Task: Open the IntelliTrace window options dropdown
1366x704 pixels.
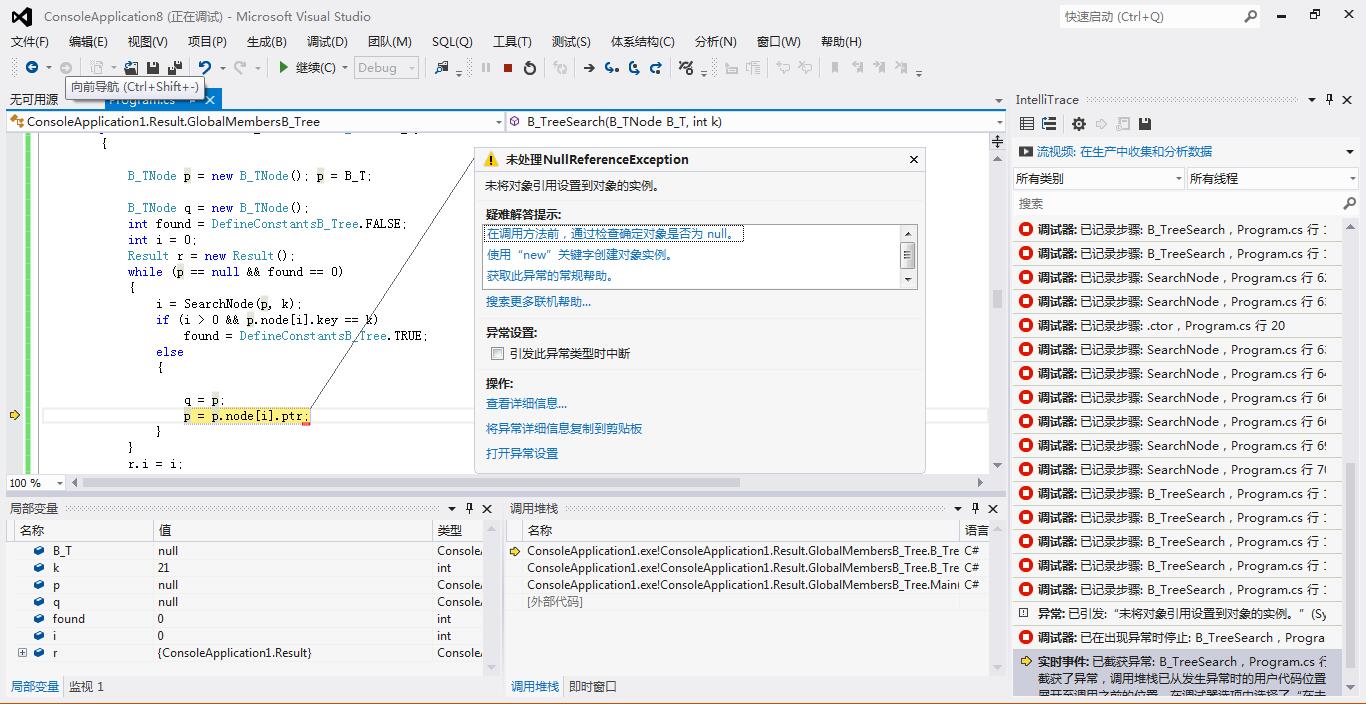Action: pos(1312,99)
